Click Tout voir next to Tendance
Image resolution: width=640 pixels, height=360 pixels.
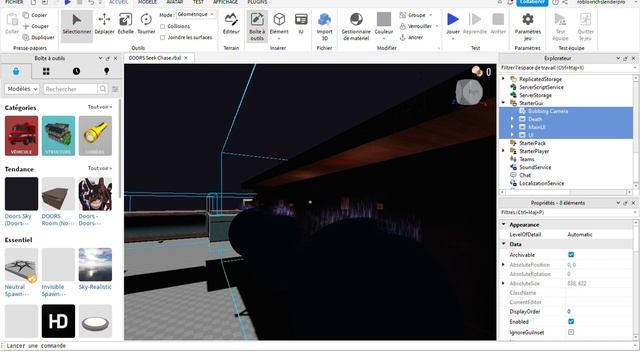coord(100,168)
